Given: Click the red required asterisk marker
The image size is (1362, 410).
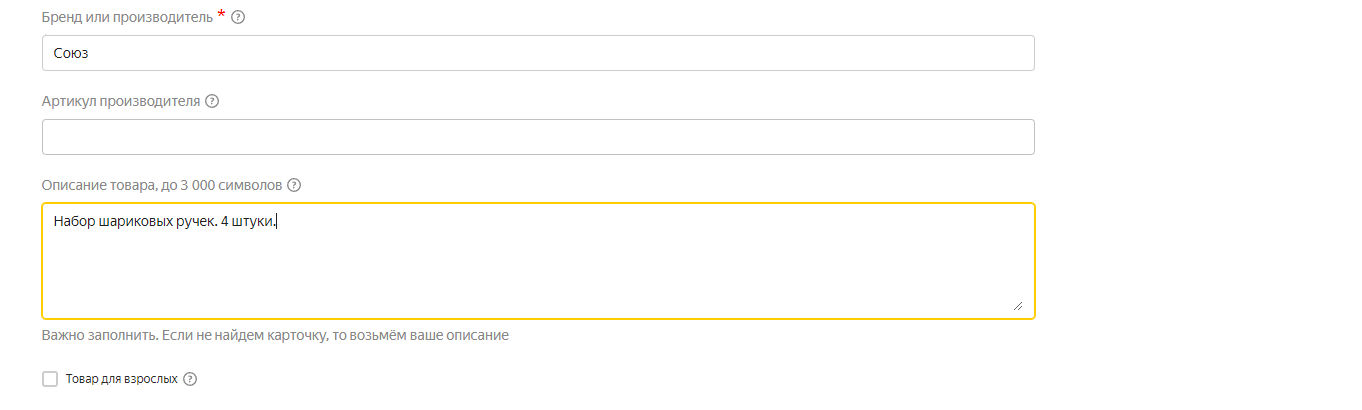Looking at the screenshot, I should coord(221,15).
